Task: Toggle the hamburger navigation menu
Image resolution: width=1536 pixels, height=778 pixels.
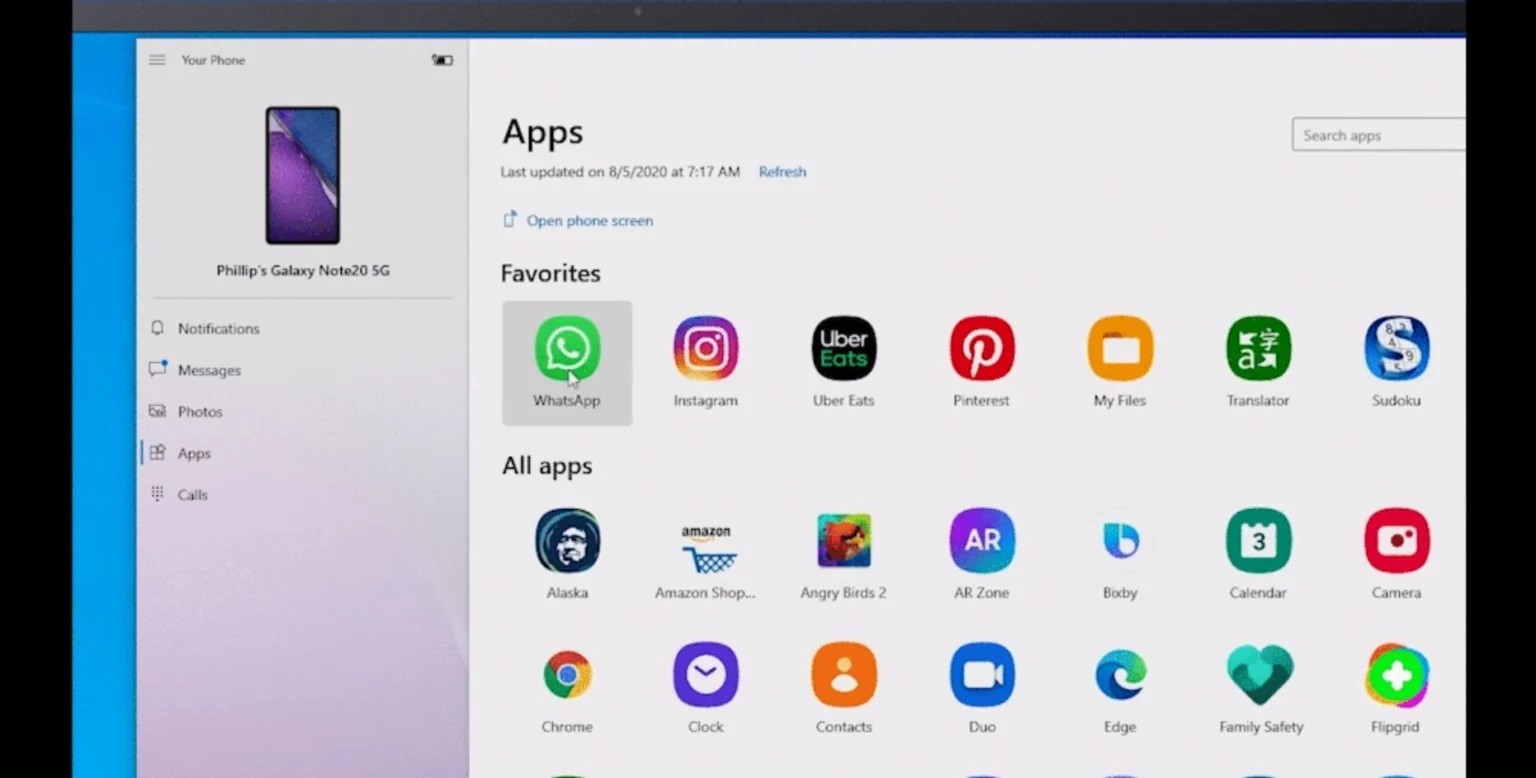Action: click(157, 60)
